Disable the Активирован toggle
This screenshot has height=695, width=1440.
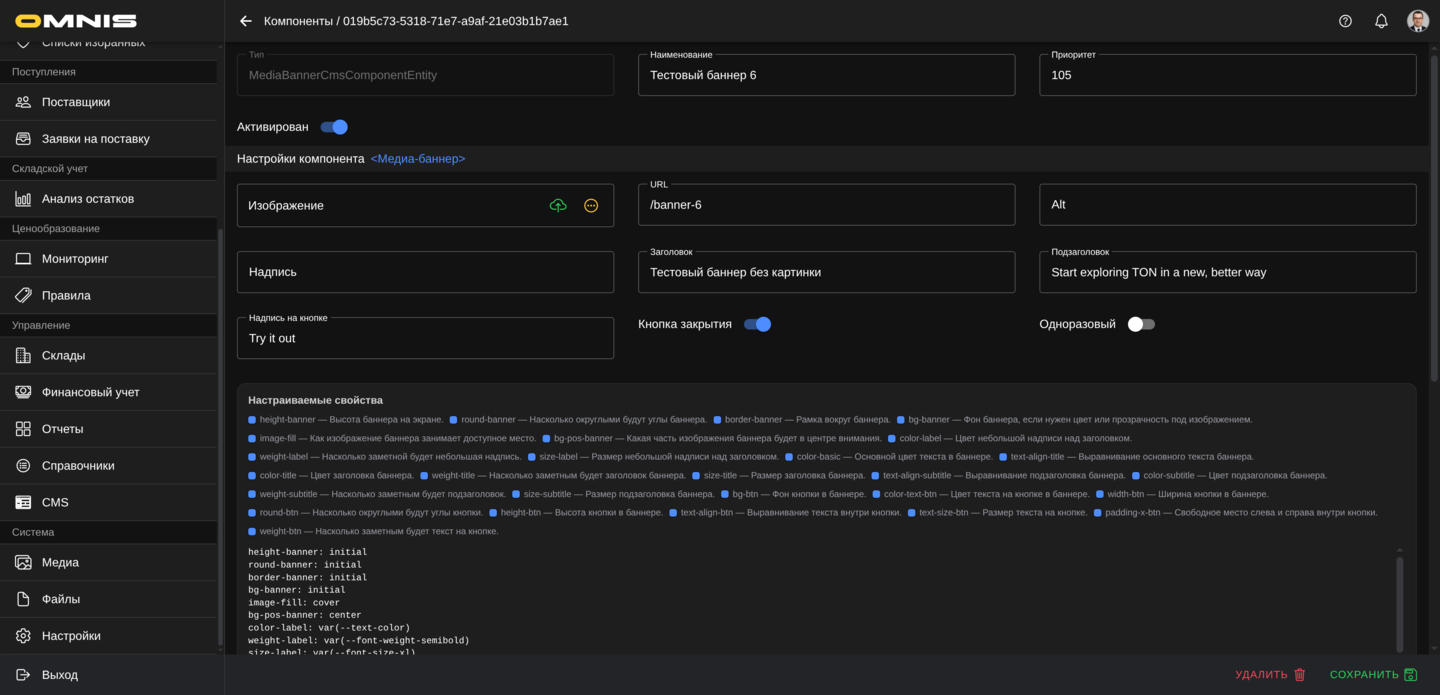[x=334, y=127]
